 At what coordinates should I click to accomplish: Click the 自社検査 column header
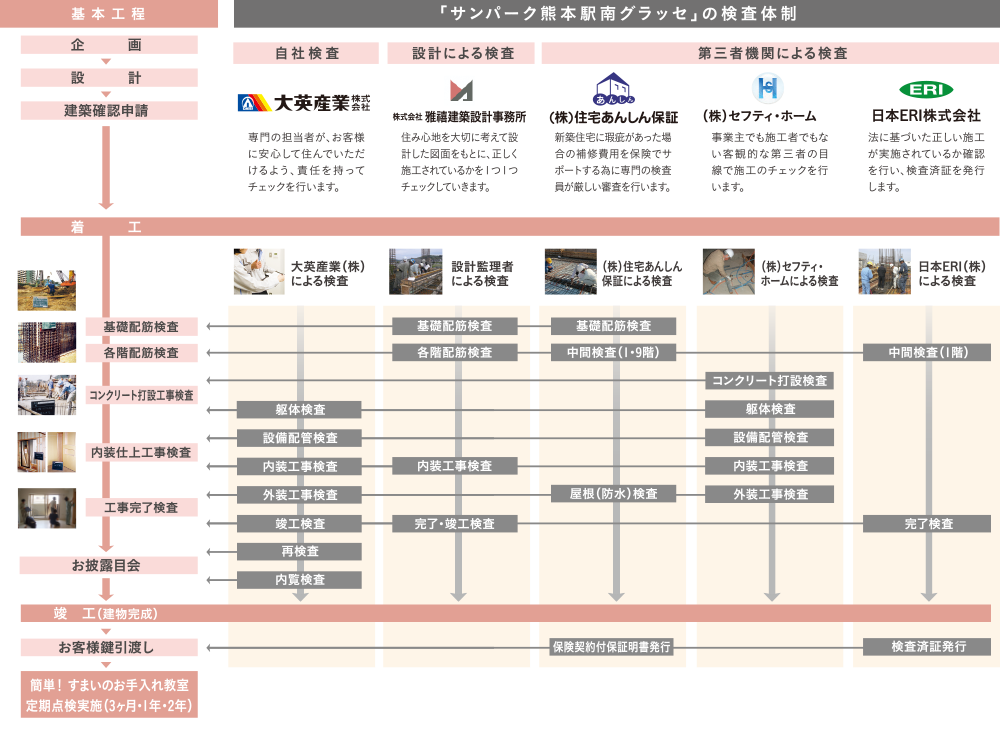click(306, 54)
